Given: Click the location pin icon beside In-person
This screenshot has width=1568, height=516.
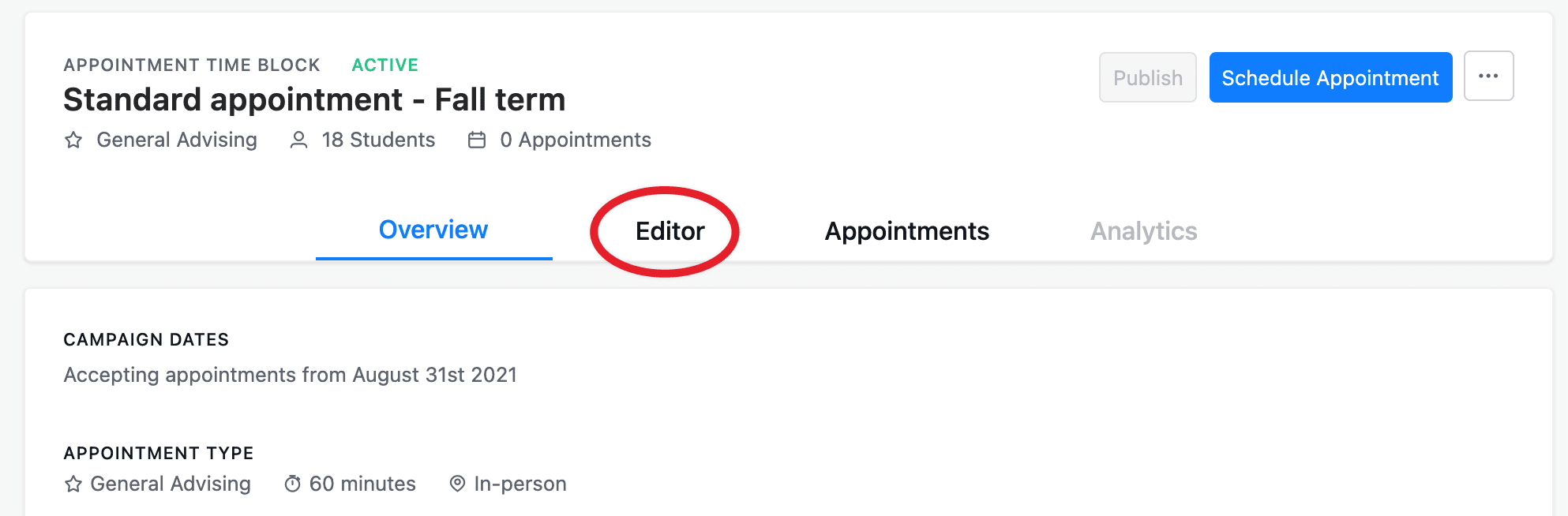Looking at the screenshot, I should pyautogui.click(x=457, y=484).
